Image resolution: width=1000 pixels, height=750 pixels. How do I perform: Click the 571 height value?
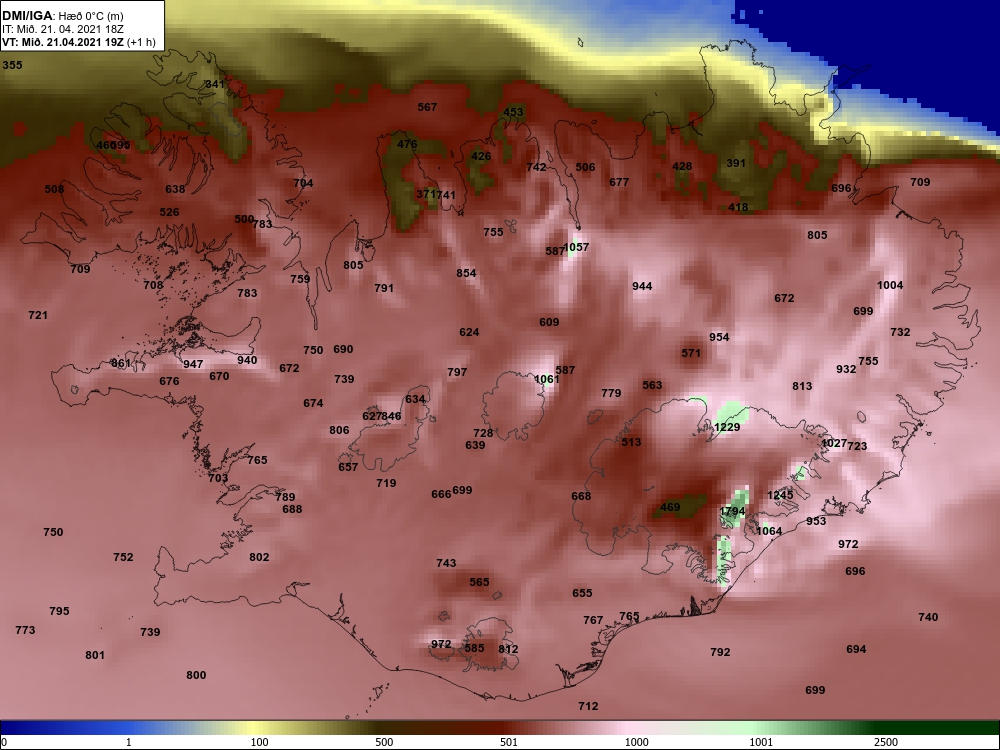[691, 353]
